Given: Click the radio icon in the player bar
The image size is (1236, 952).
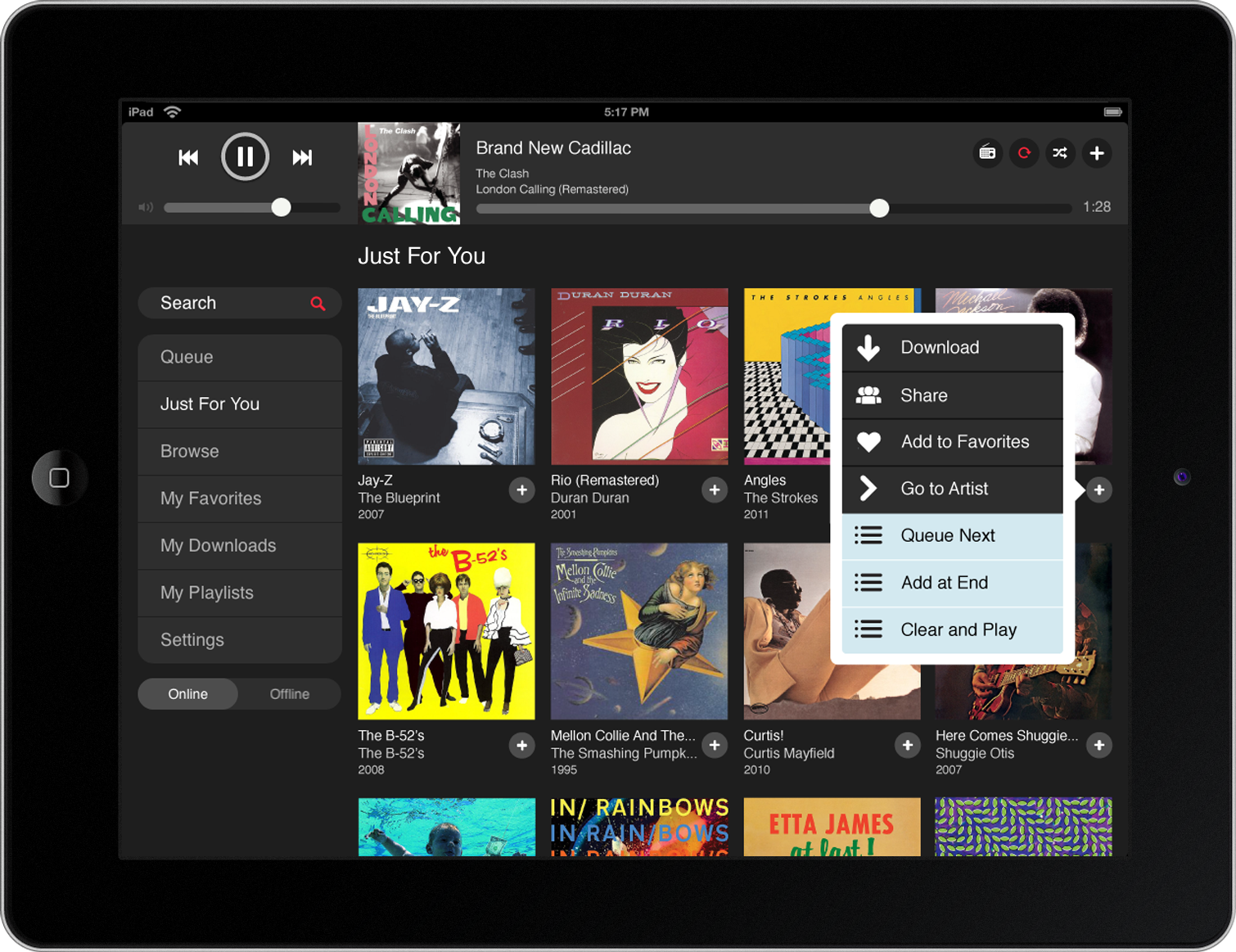Looking at the screenshot, I should coord(988,153).
